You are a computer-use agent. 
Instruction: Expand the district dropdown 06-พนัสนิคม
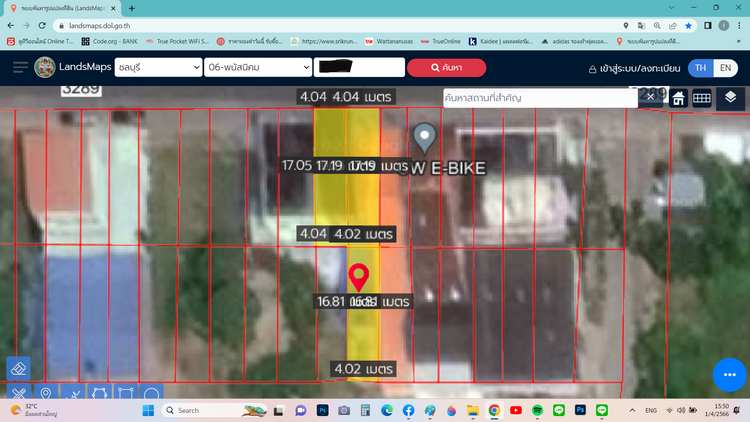(258, 67)
